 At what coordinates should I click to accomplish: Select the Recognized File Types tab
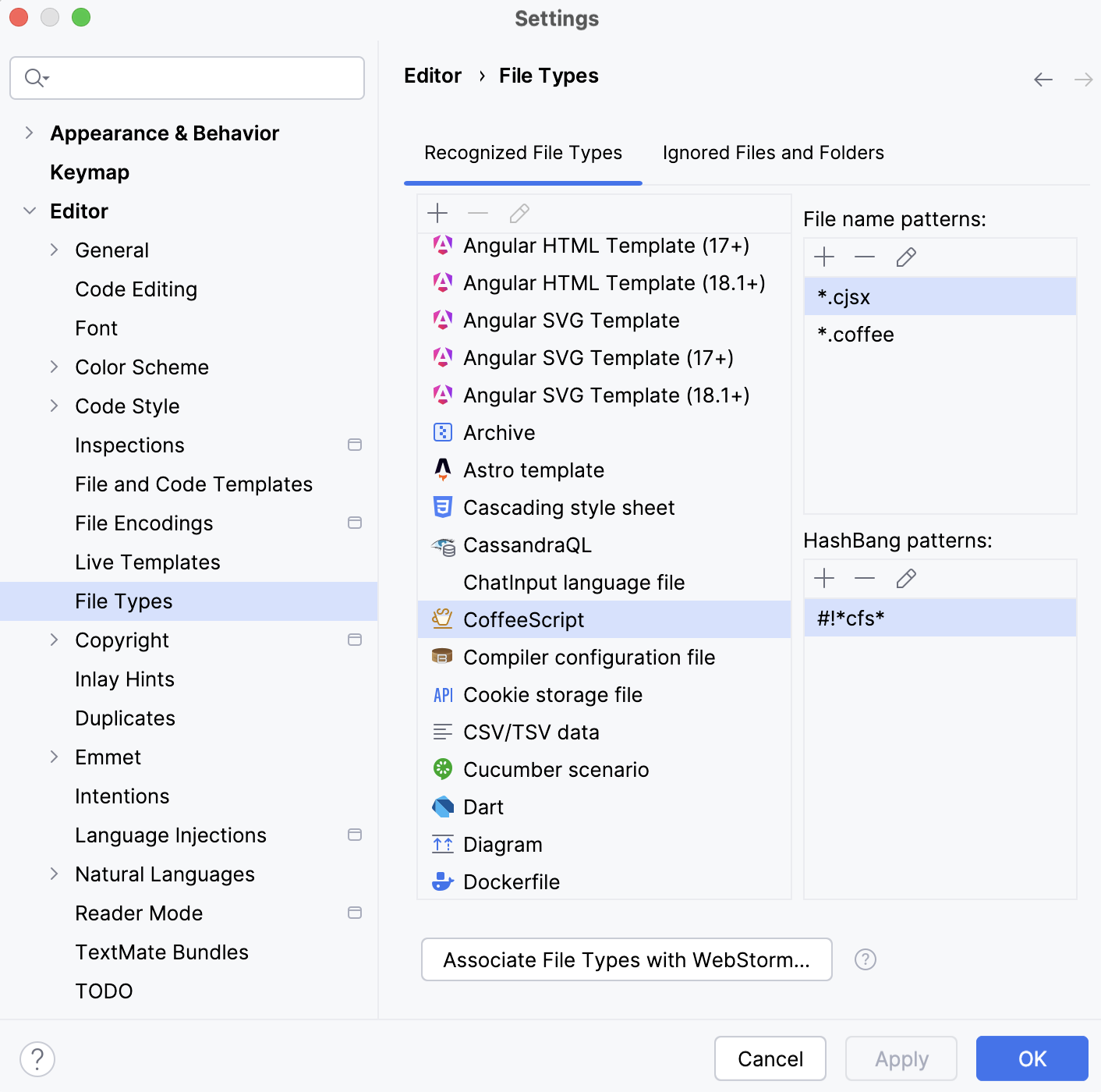tap(522, 153)
